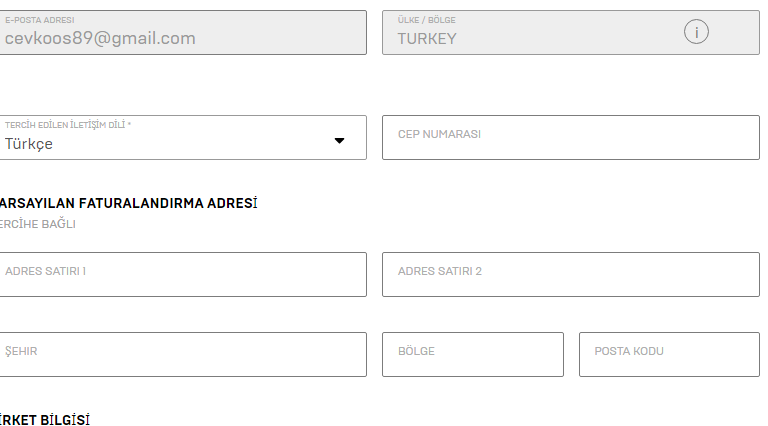The image size is (768, 426).
Task: Click the Bölge input field
Action: pyautogui.click(x=472, y=354)
